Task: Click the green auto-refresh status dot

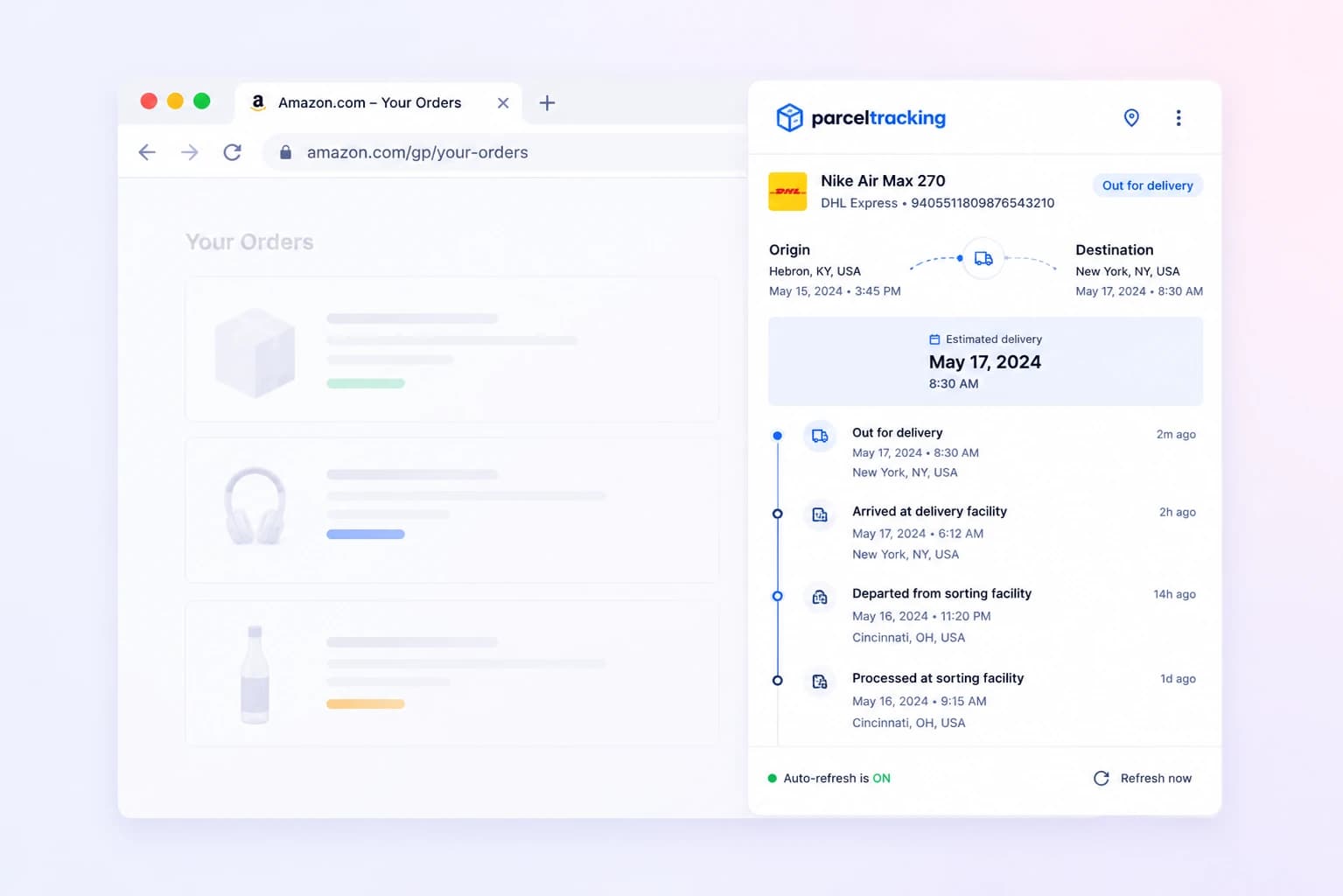Action: pyautogui.click(x=772, y=778)
